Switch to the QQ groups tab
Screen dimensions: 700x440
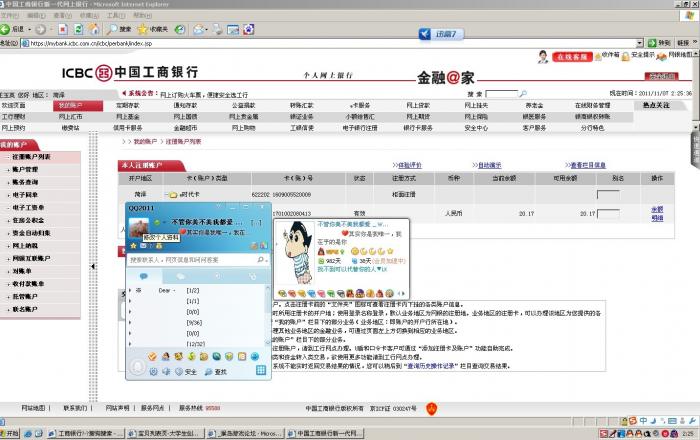(x=180, y=276)
